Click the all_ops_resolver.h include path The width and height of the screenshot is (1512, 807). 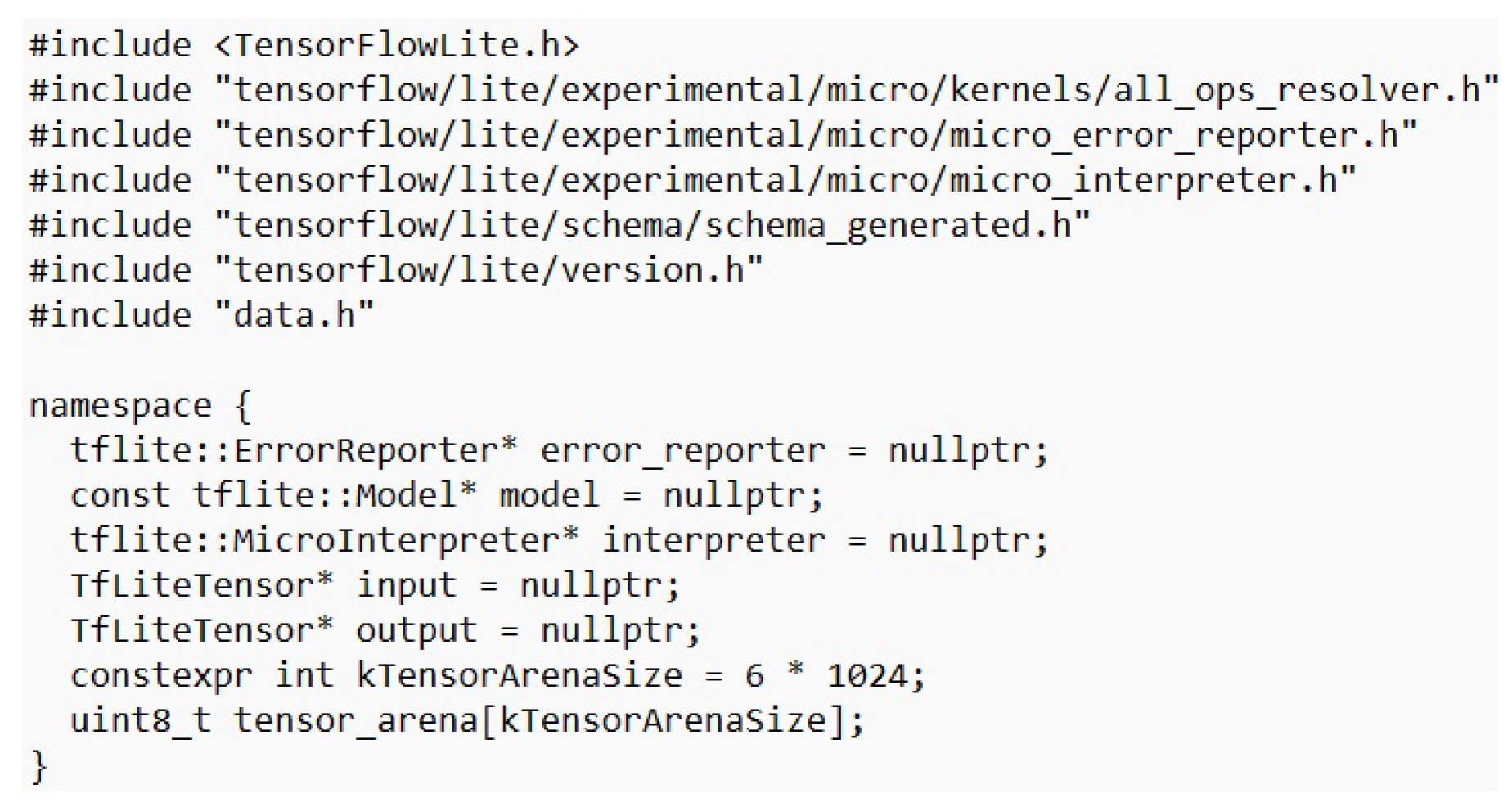point(856,90)
